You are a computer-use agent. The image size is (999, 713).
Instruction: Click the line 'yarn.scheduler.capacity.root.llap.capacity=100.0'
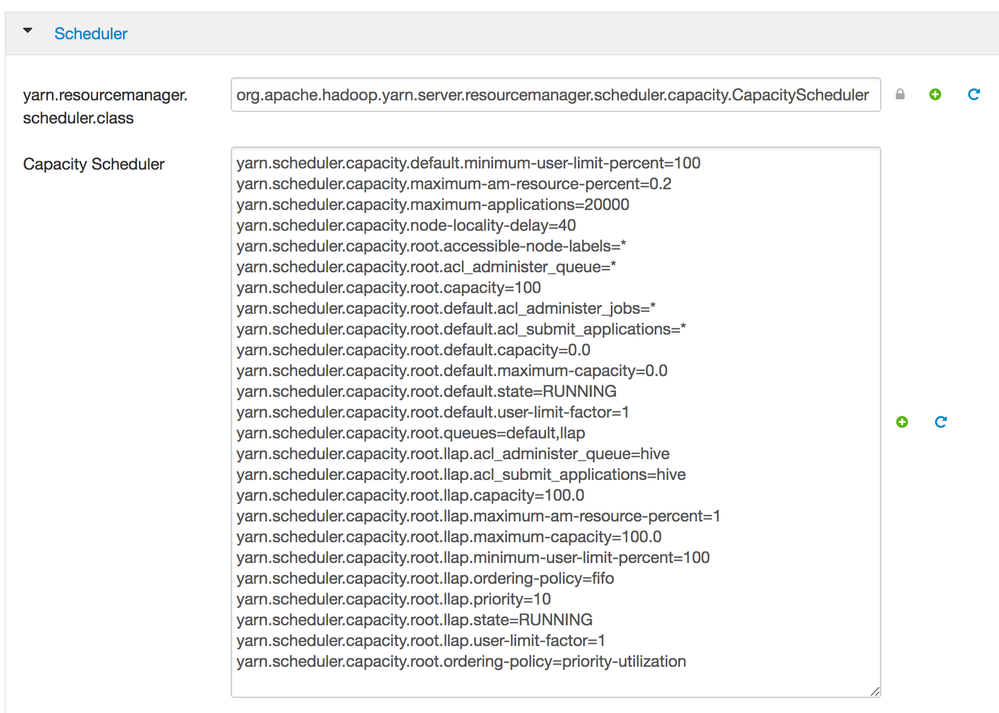tap(410, 495)
